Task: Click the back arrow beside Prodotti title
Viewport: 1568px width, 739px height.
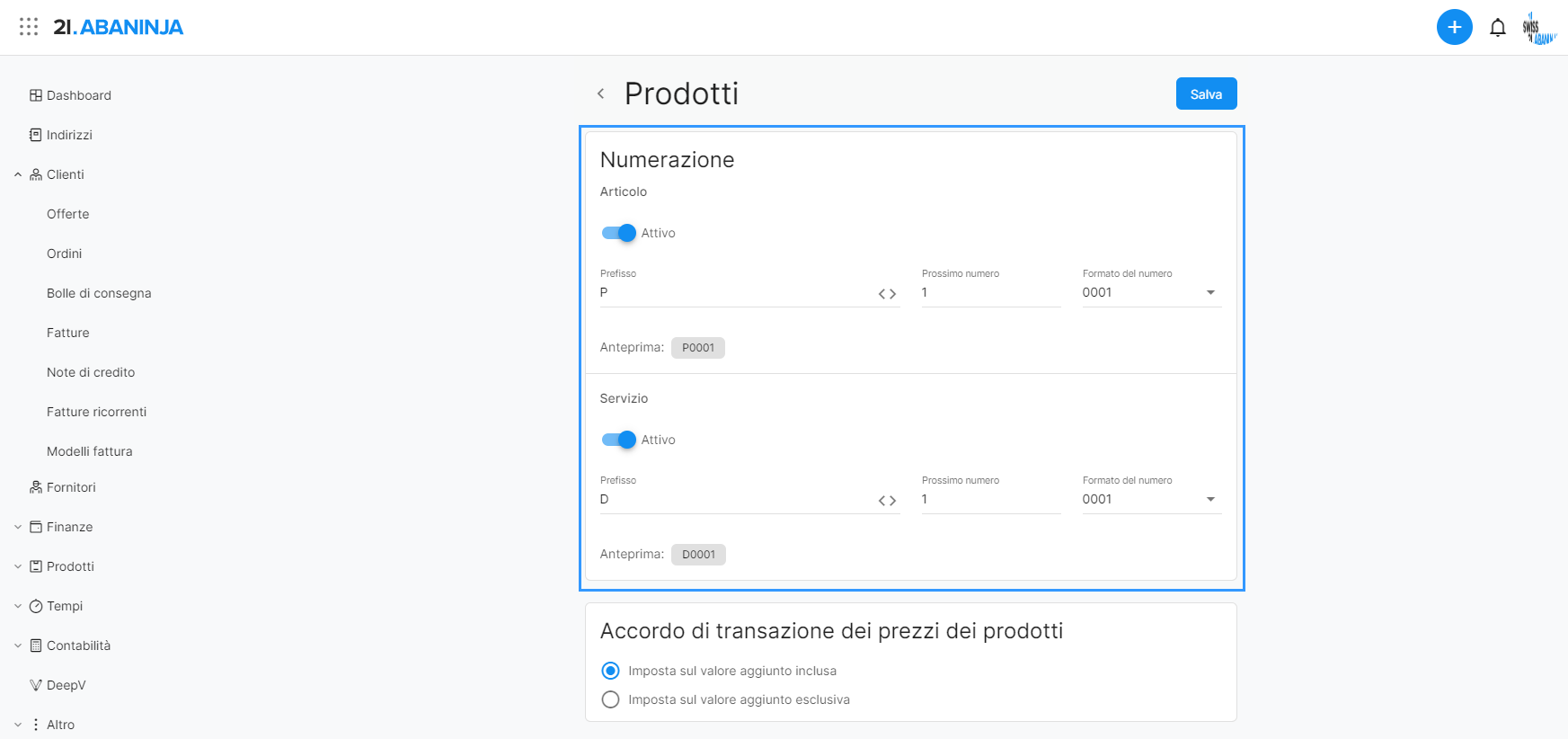Action: point(601,93)
